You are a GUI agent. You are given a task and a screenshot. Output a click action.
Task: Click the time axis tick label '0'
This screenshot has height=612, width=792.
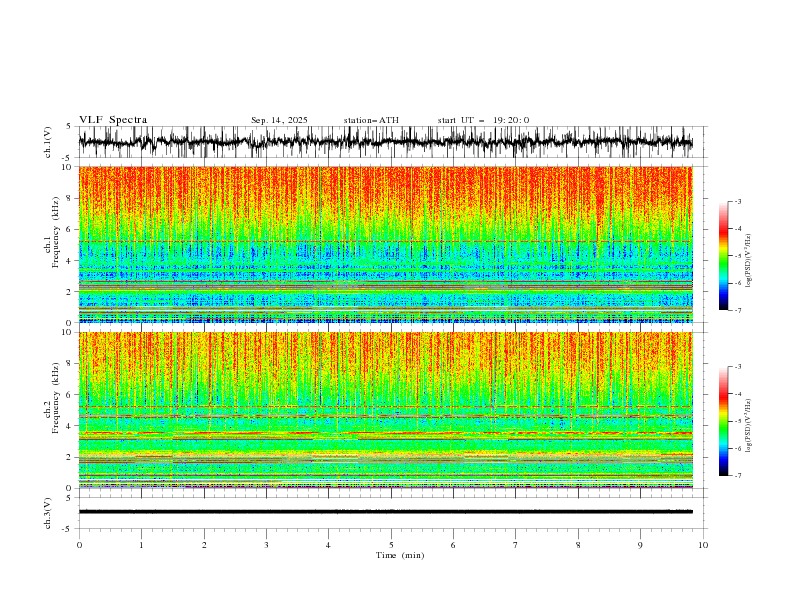pyautogui.click(x=79, y=545)
